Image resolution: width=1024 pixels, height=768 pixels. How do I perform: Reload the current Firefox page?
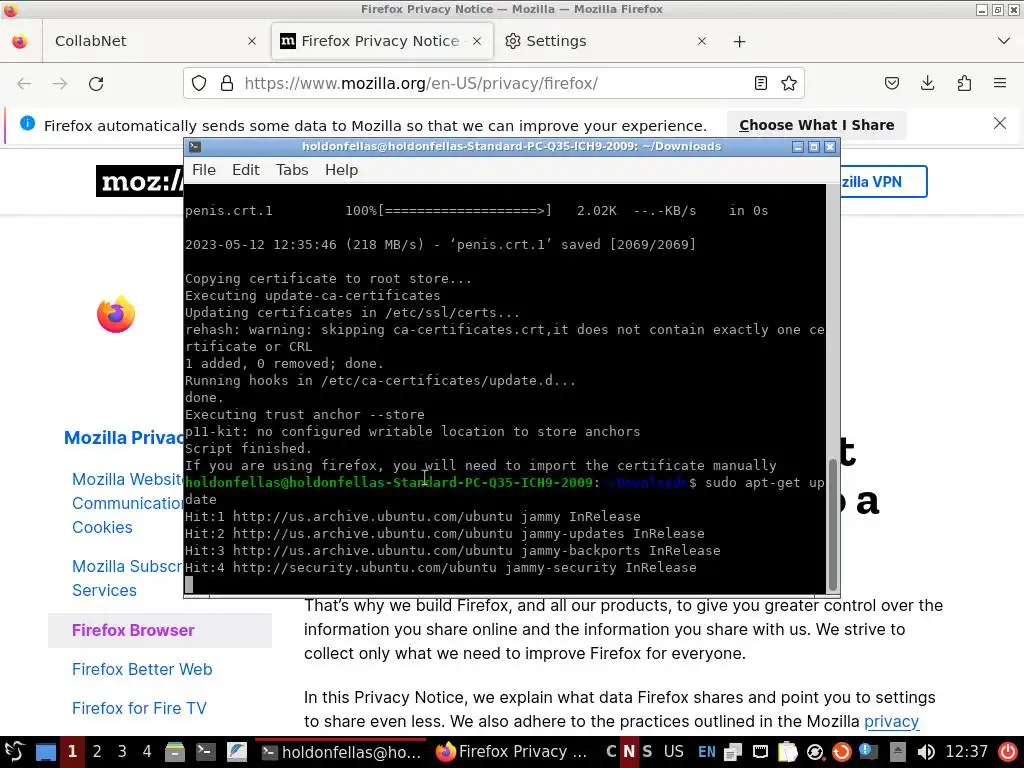tap(96, 84)
